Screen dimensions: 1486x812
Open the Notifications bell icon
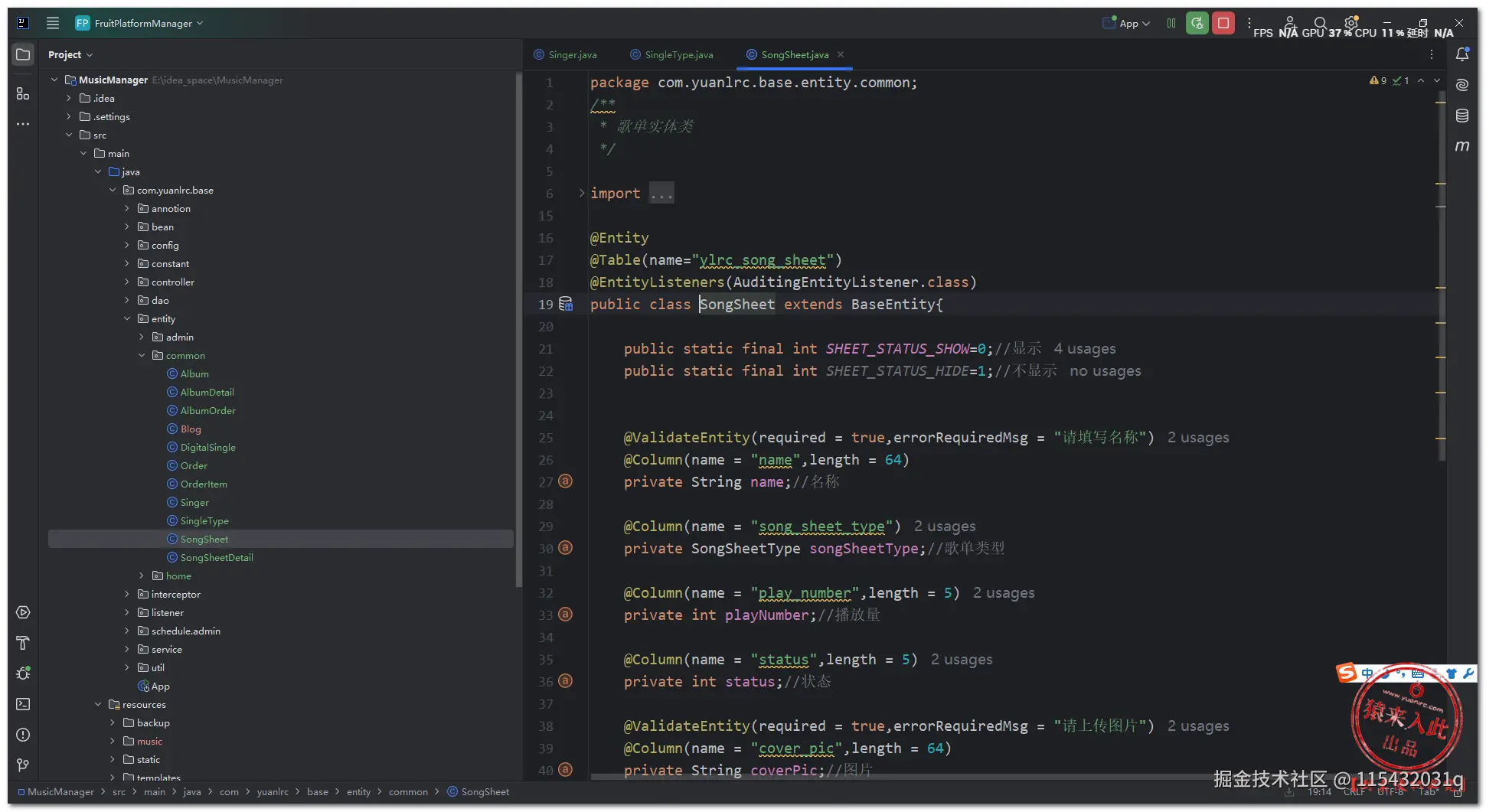pyautogui.click(x=1462, y=54)
